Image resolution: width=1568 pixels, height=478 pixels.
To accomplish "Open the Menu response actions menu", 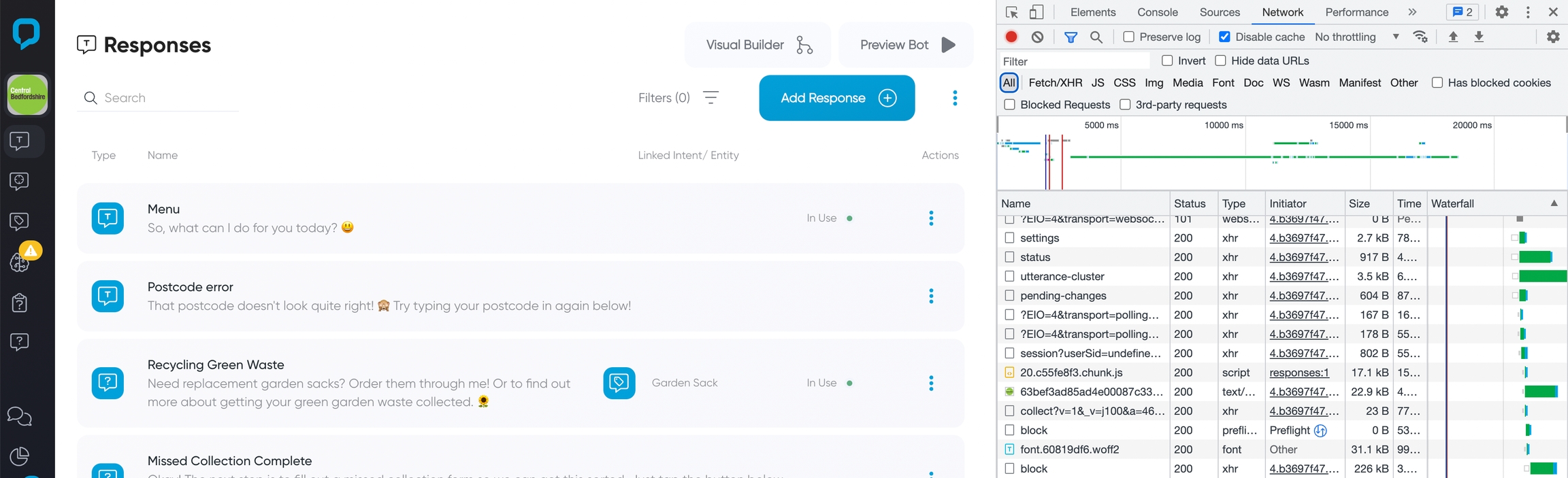I will [x=931, y=218].
